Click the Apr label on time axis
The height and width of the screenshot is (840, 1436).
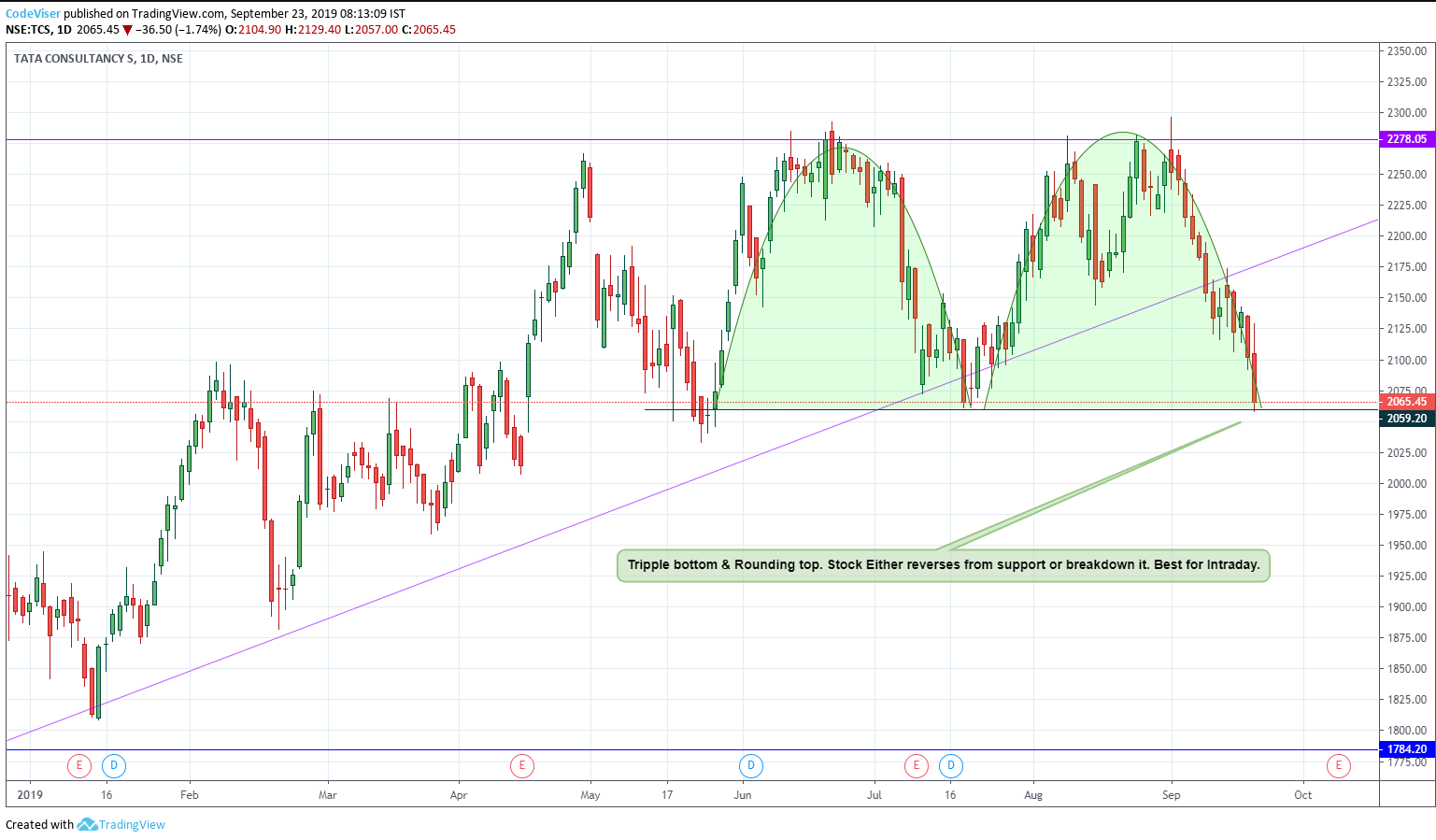coord(458,795)
